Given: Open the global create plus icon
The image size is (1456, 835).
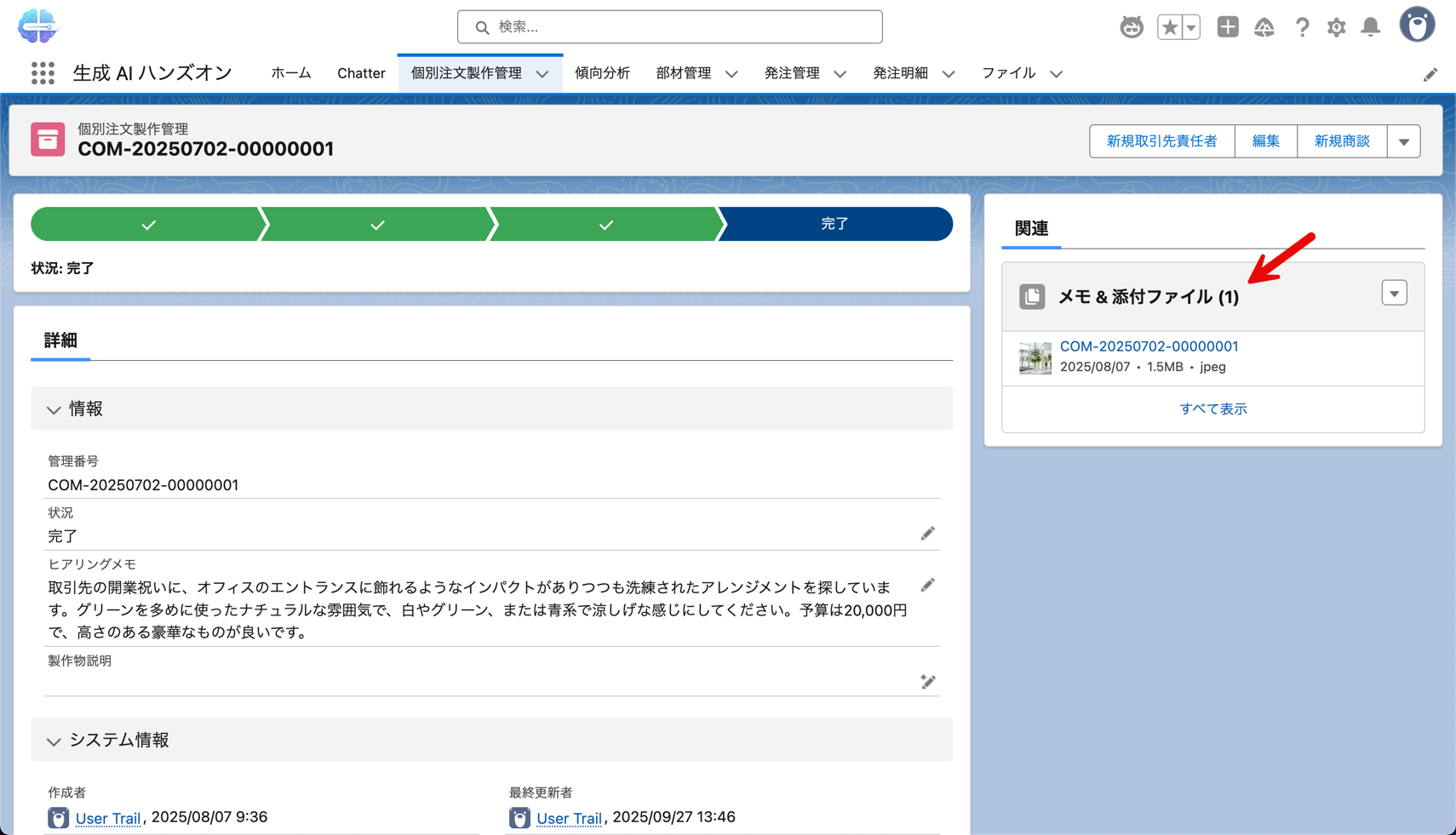Looking at the screenshot, I should tap(1227, 27).
